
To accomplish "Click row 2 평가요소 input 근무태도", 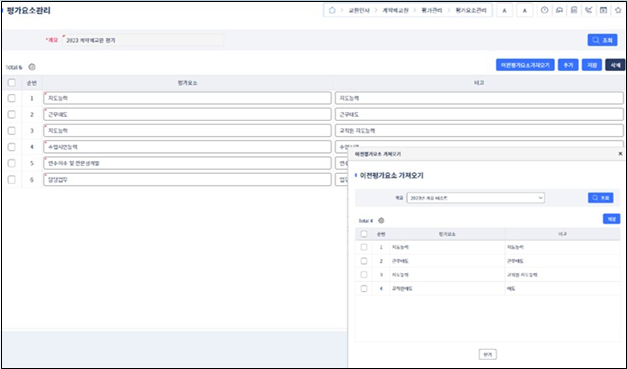I will [188, 114].
